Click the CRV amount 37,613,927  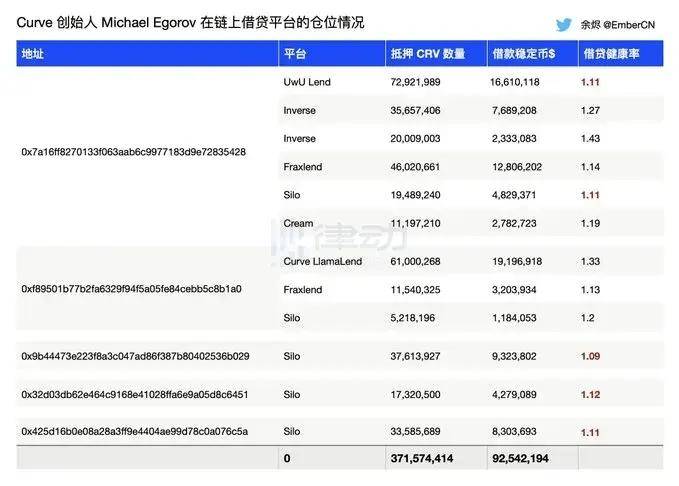coord(415,356)
